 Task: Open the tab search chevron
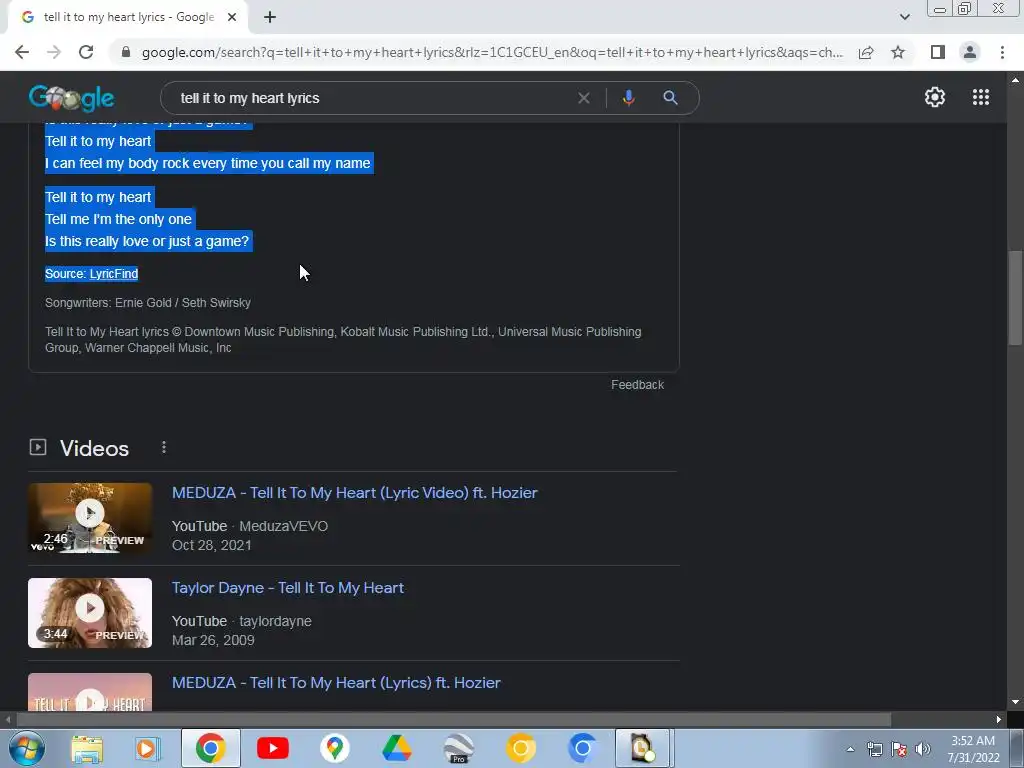(x=904, y=18)
